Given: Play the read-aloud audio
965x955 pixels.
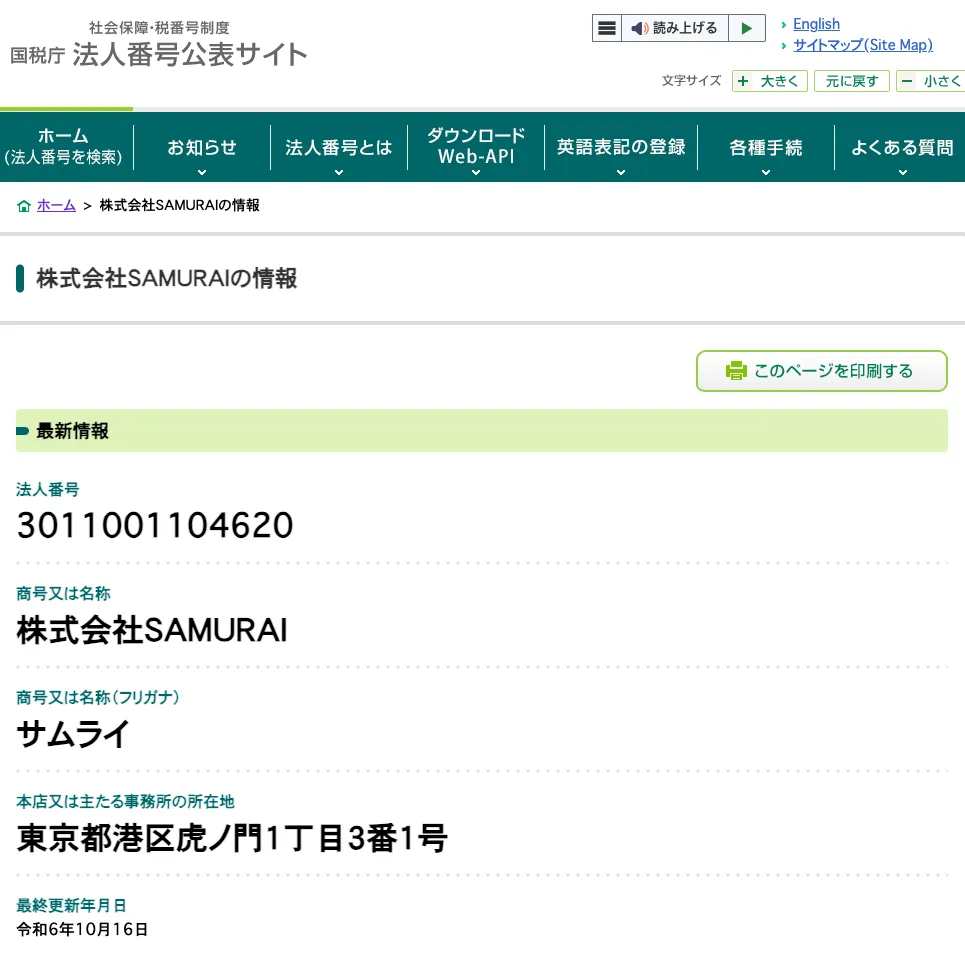Looking at the screenshot, I should (747, 28).
